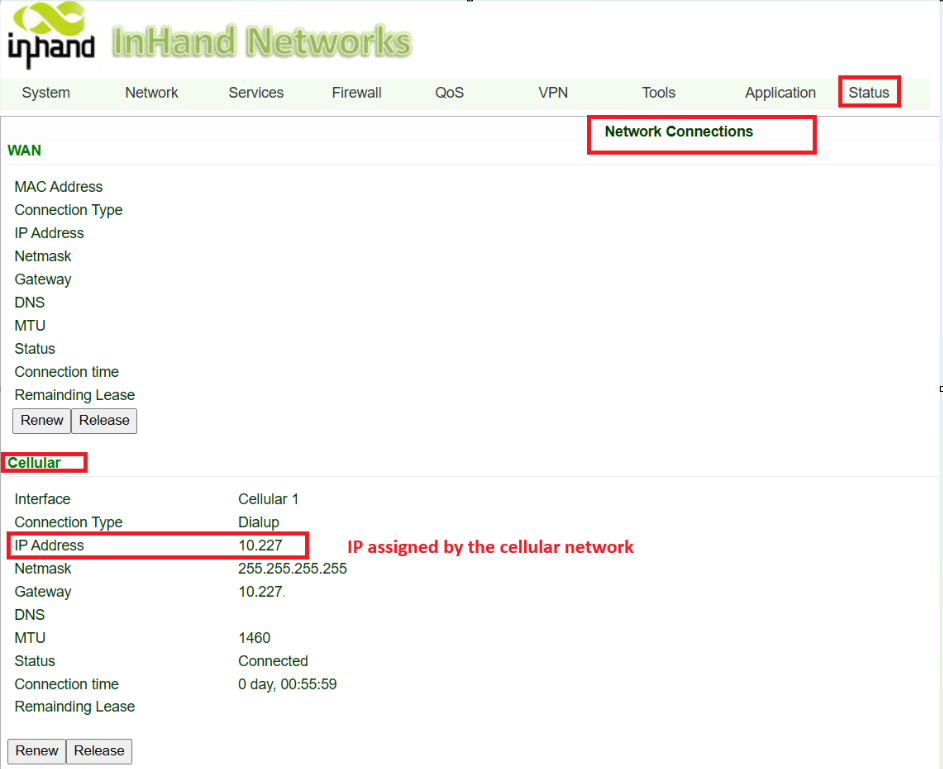Select the MTU value 1460
943x769 pixels.
(x=254, y=637)
